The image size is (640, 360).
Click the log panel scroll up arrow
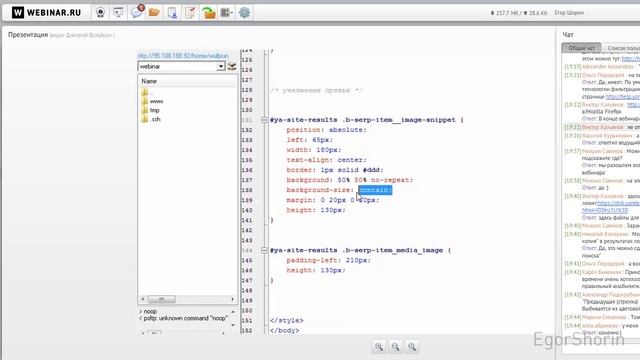coord(233,311)
